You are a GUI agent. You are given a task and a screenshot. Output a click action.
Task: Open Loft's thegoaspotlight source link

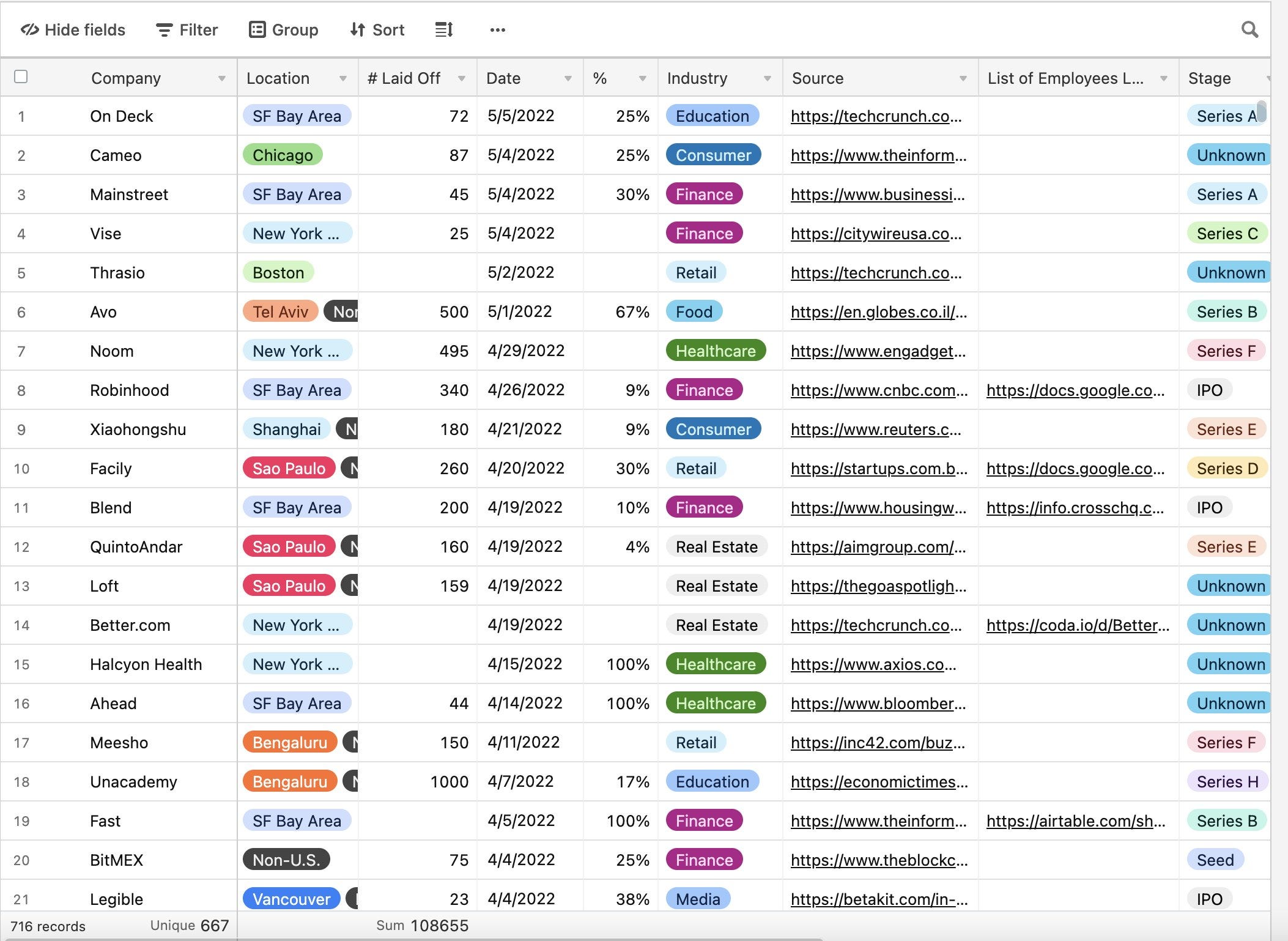(878, 586)
